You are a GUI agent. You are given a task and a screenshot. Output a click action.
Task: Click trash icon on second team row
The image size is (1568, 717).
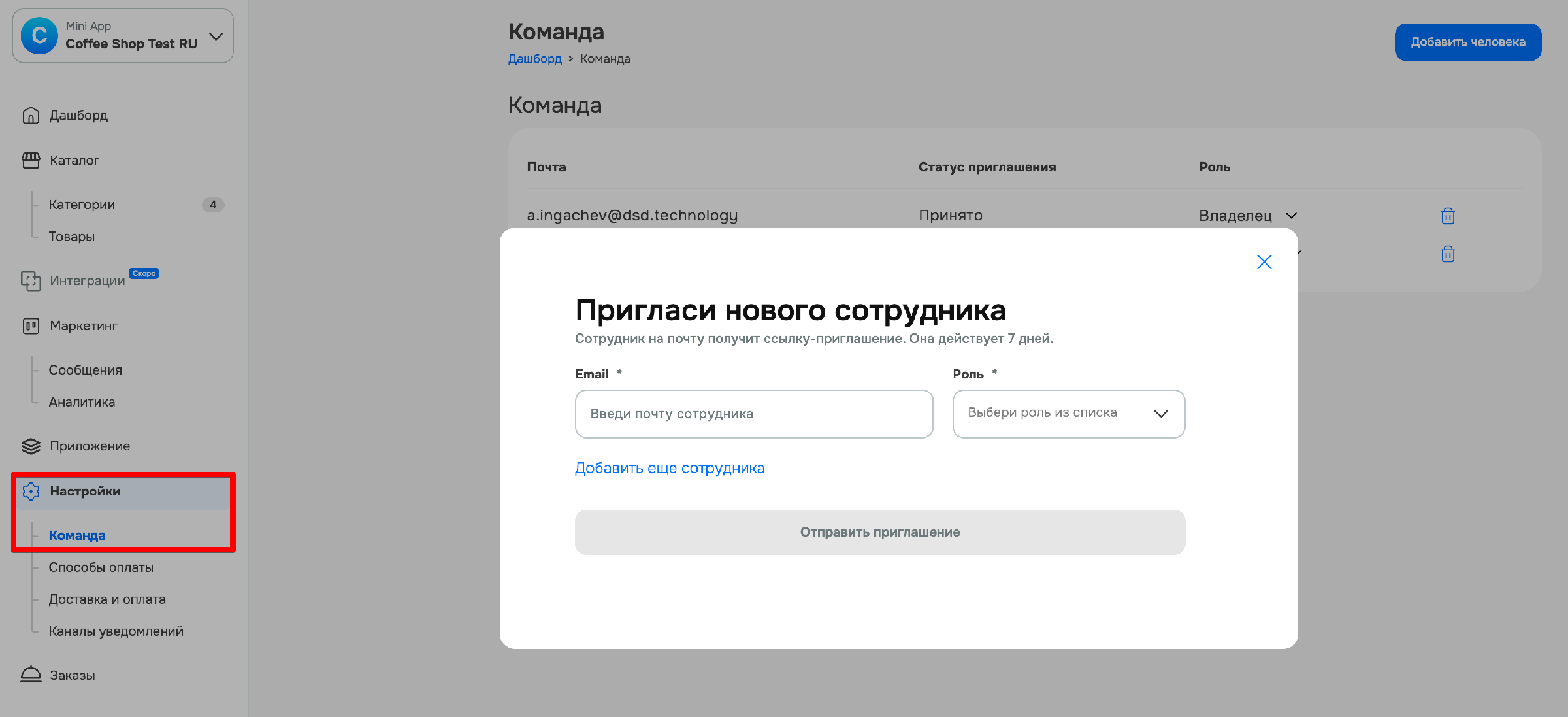tap(1448, 254)
